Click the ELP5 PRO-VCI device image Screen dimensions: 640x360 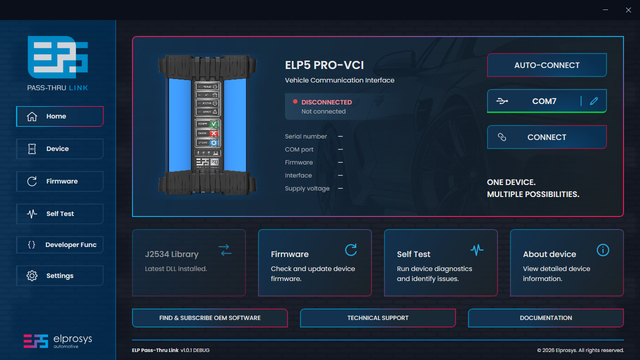(x=207, y=125)
